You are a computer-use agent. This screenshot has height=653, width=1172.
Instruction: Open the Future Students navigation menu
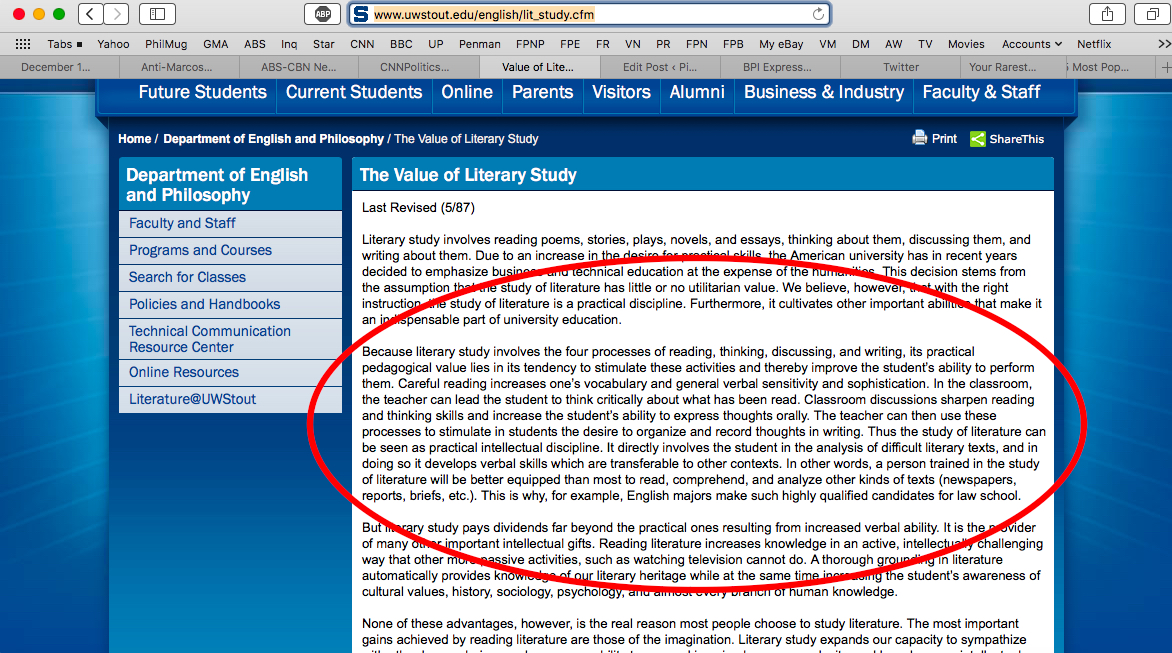tap(202, 92)
